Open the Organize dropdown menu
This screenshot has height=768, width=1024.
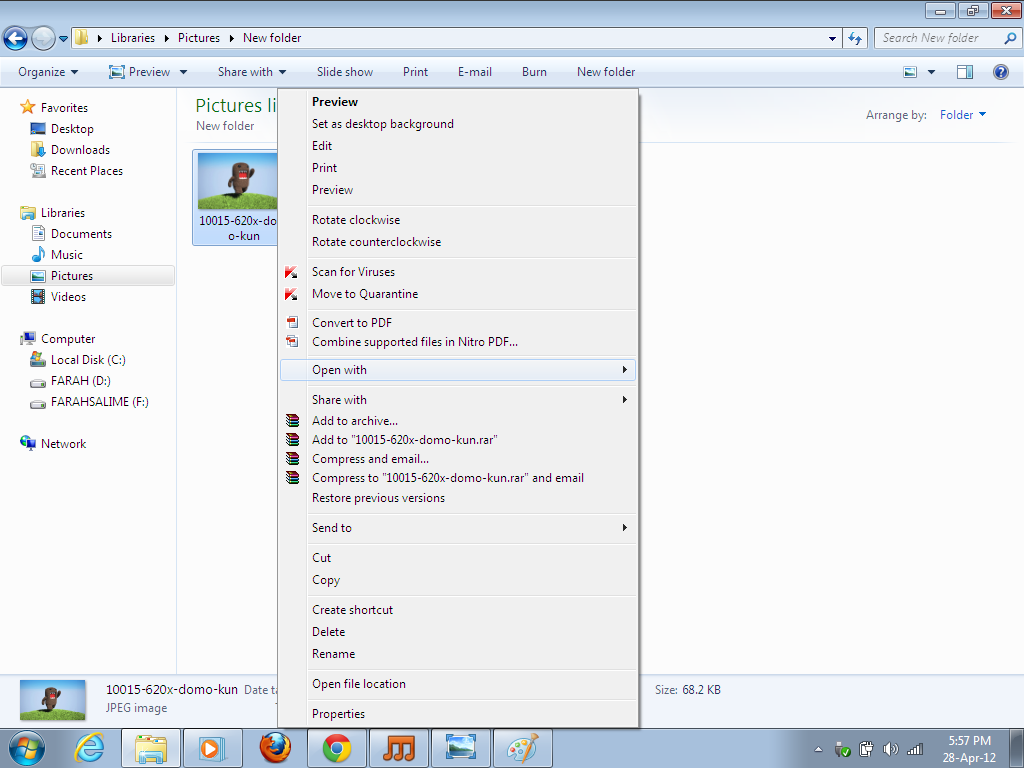(x=48, y=72)
